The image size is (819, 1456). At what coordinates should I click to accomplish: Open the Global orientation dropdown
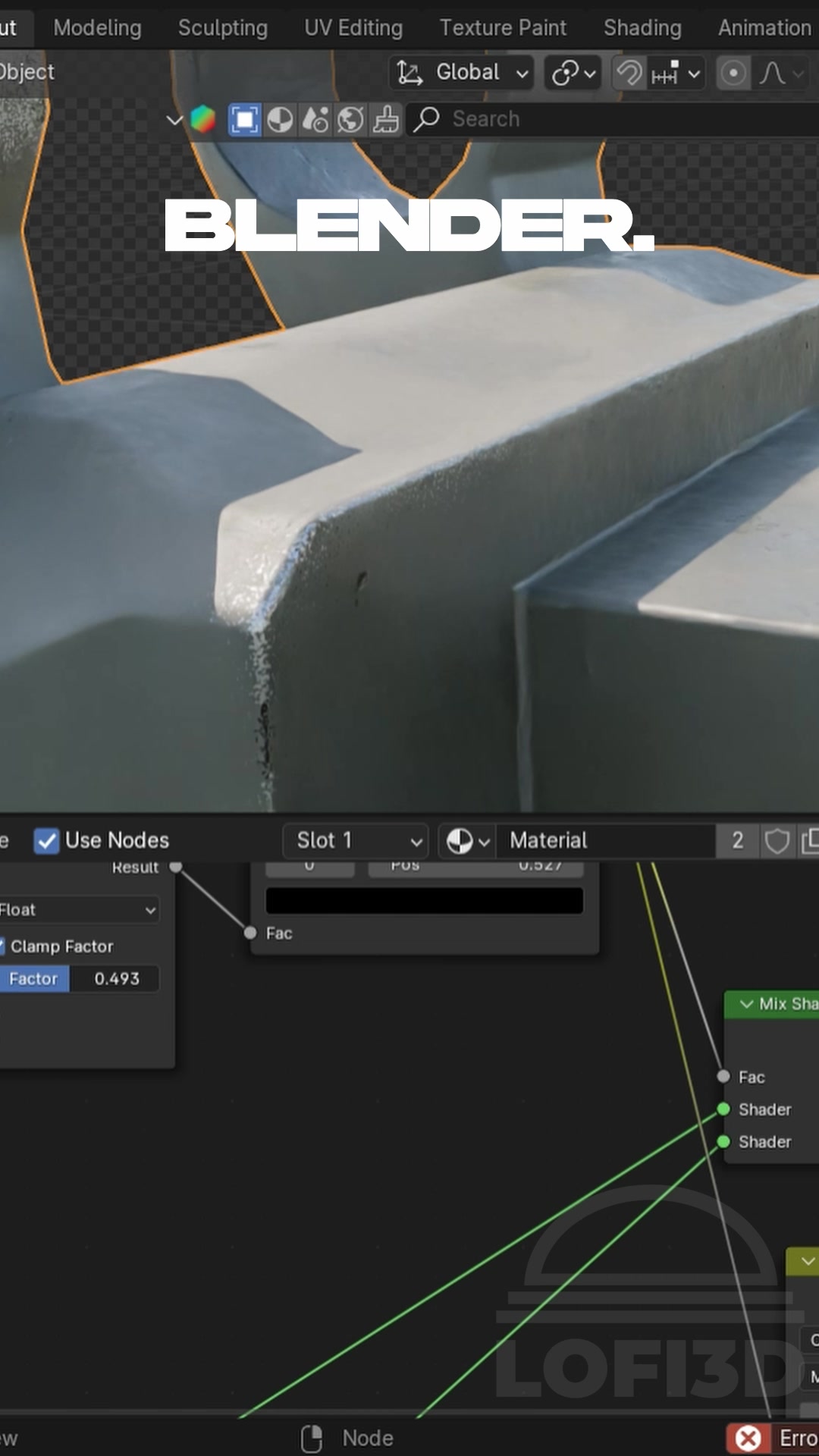(461, 73)
